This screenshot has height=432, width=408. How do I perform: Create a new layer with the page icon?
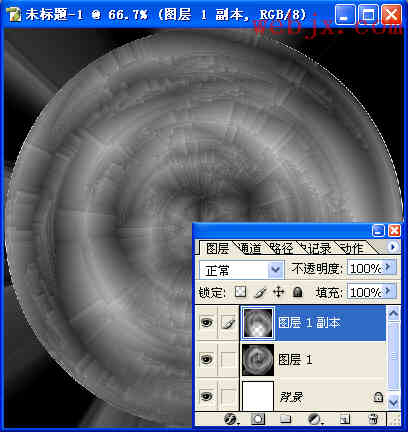pyautogui.click(x=345, y=419)
